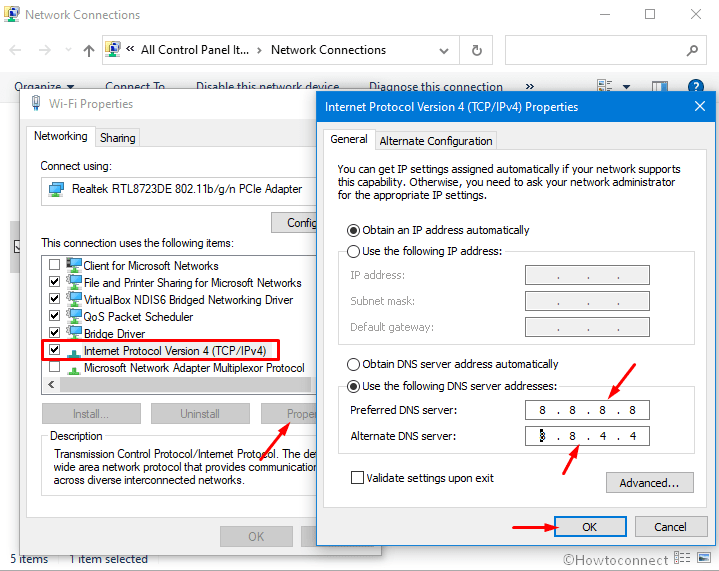Open the Networking tab in Wi-Fi Properties
This screenshot has height=571, width=719.
click(x=61, y=136)
